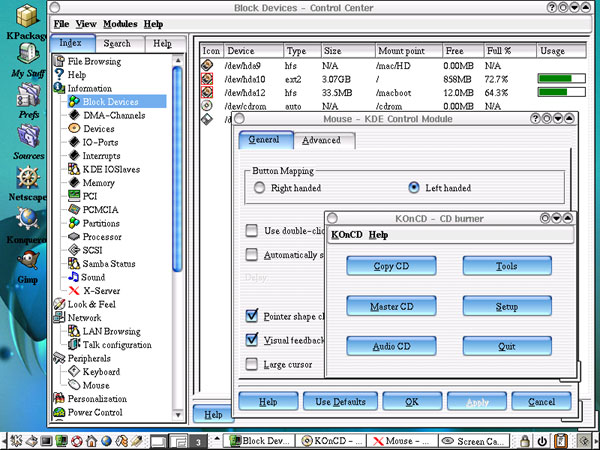Click the red X-Server icon
600x450 pixels.
pyautogui.click(x=74, y=291)
